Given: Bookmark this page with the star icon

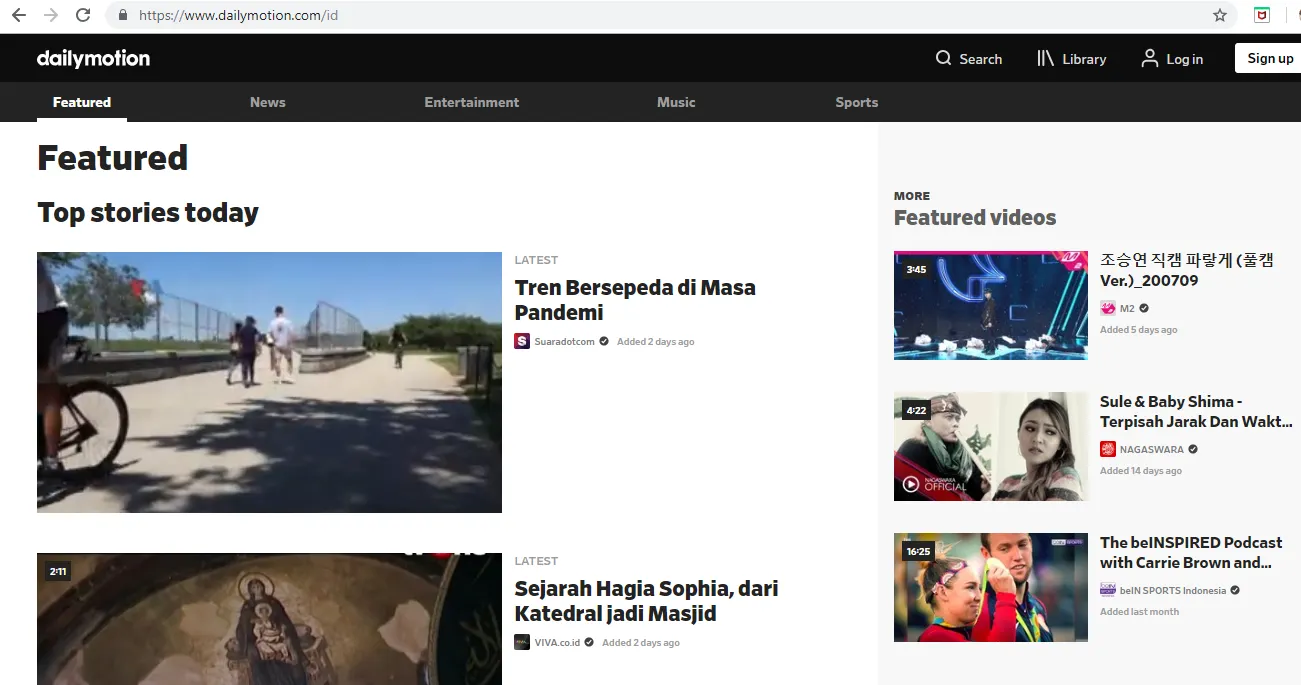Looking at the screenshot, I should coord(1219,15).
